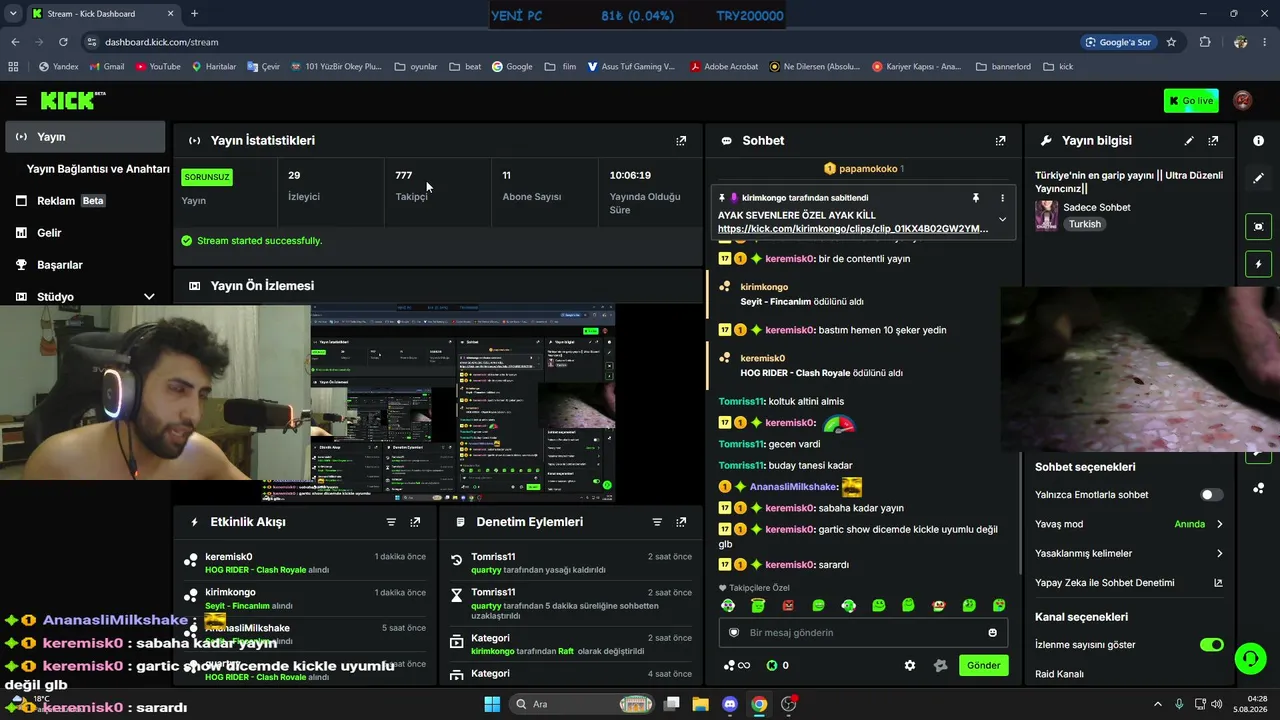This screenshot has height=720, width=1280.
Task: Open Yasaklanmış kelimeler list
Action: click(x=1129, y=554)
